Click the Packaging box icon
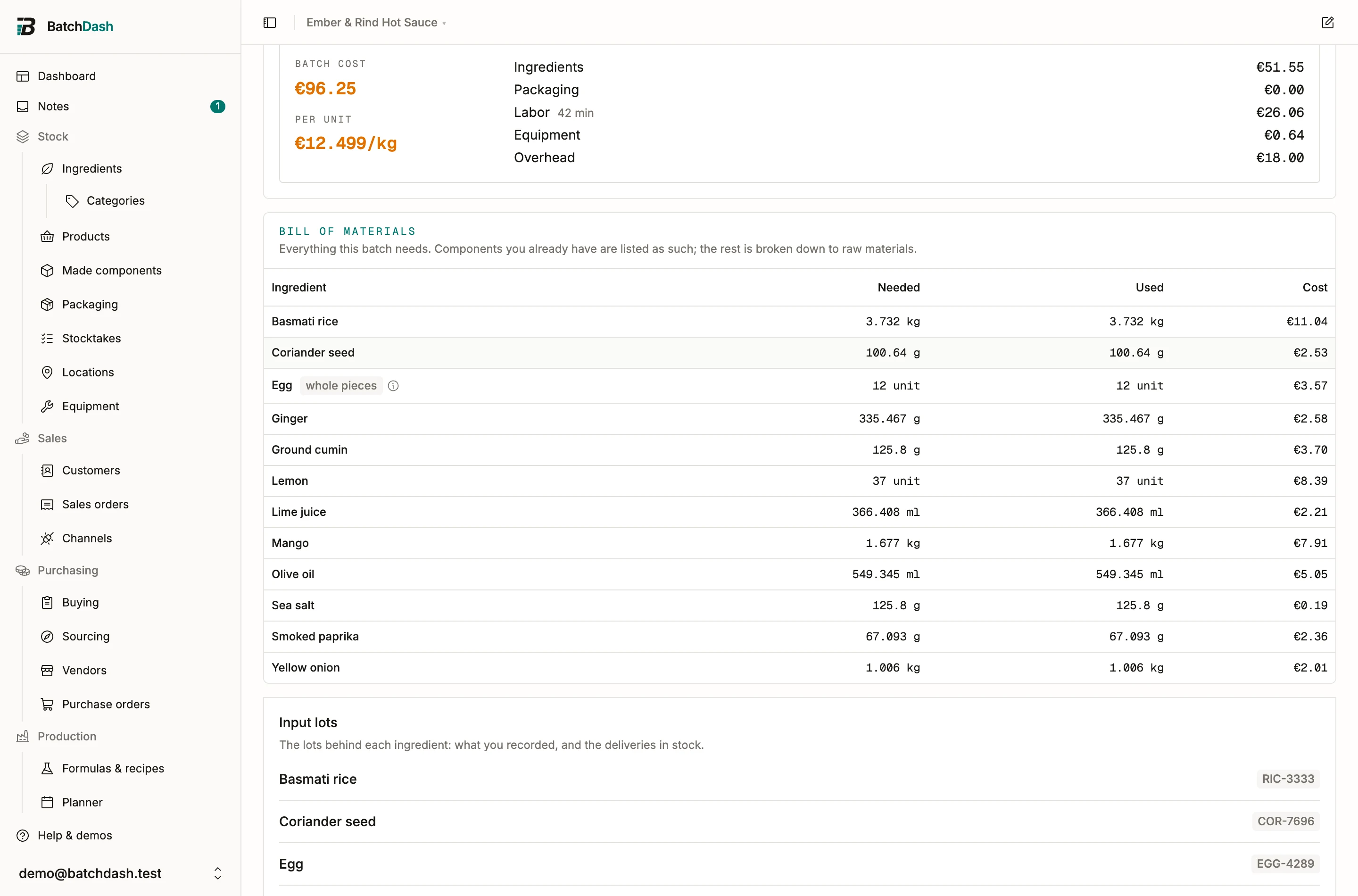 click(x=48, y=305)
